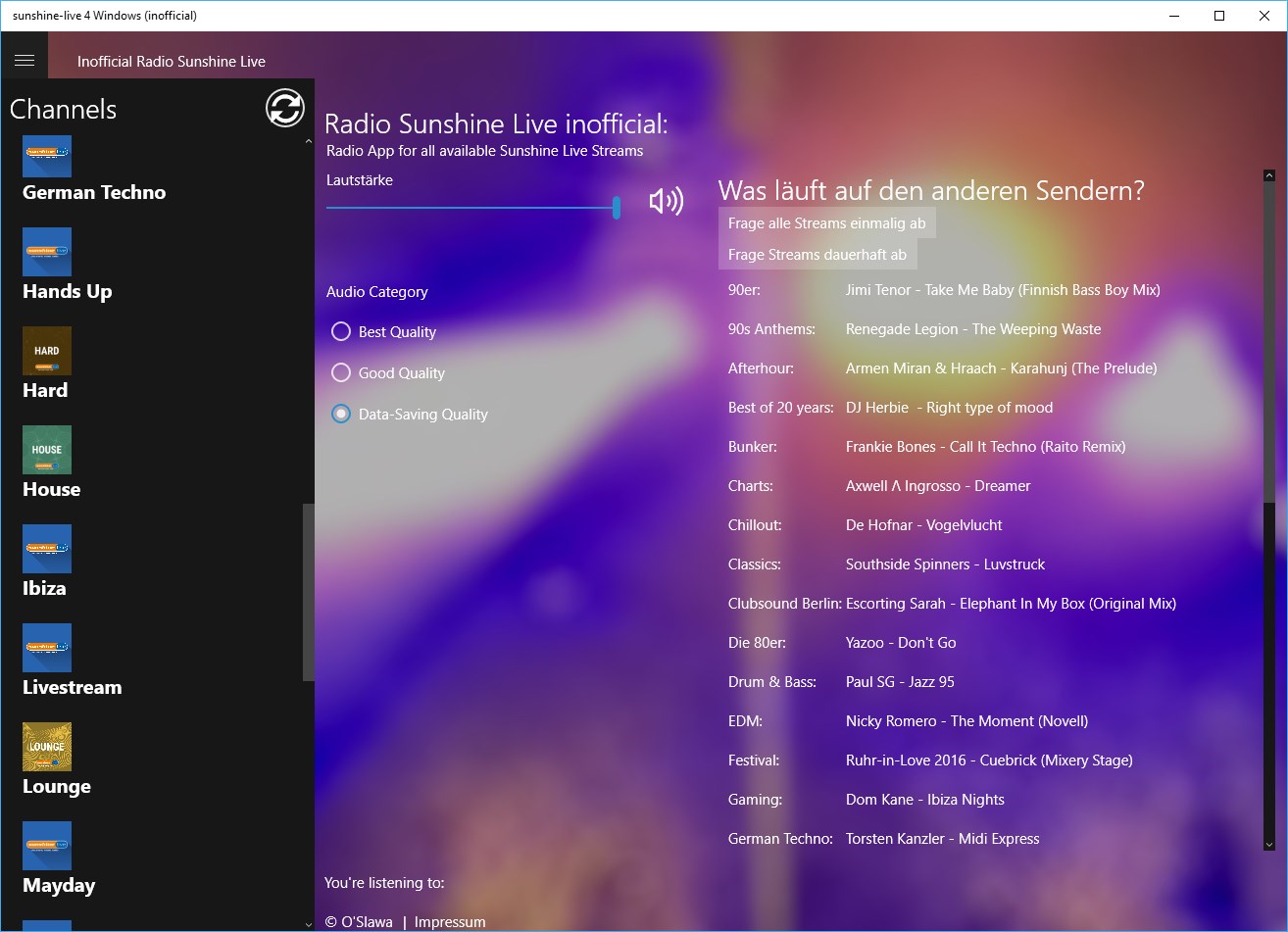
Task: Click 'Frage Streams dauerhaft ab' button
Action: pos(817,255)
